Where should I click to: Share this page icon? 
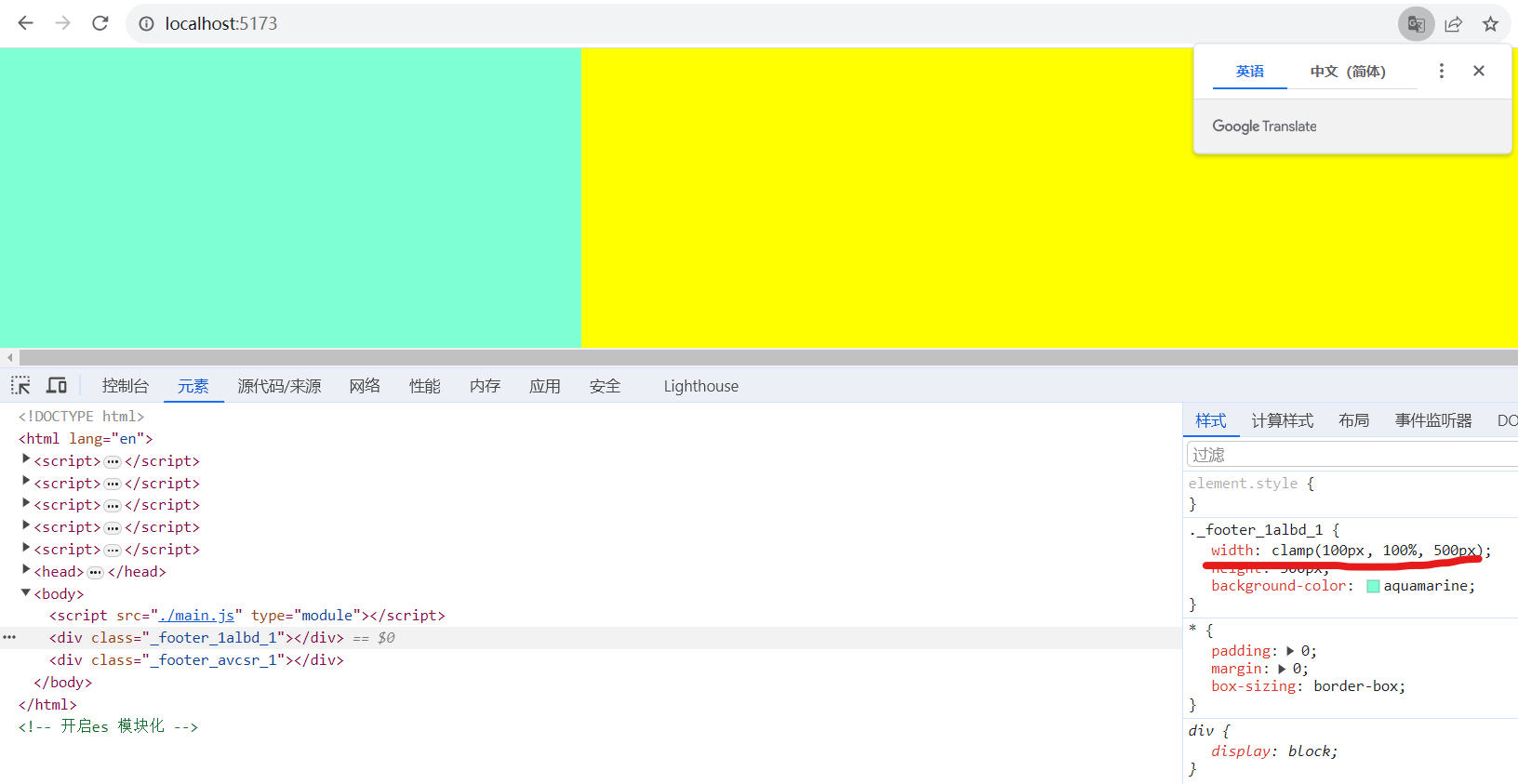[1454, 23]
